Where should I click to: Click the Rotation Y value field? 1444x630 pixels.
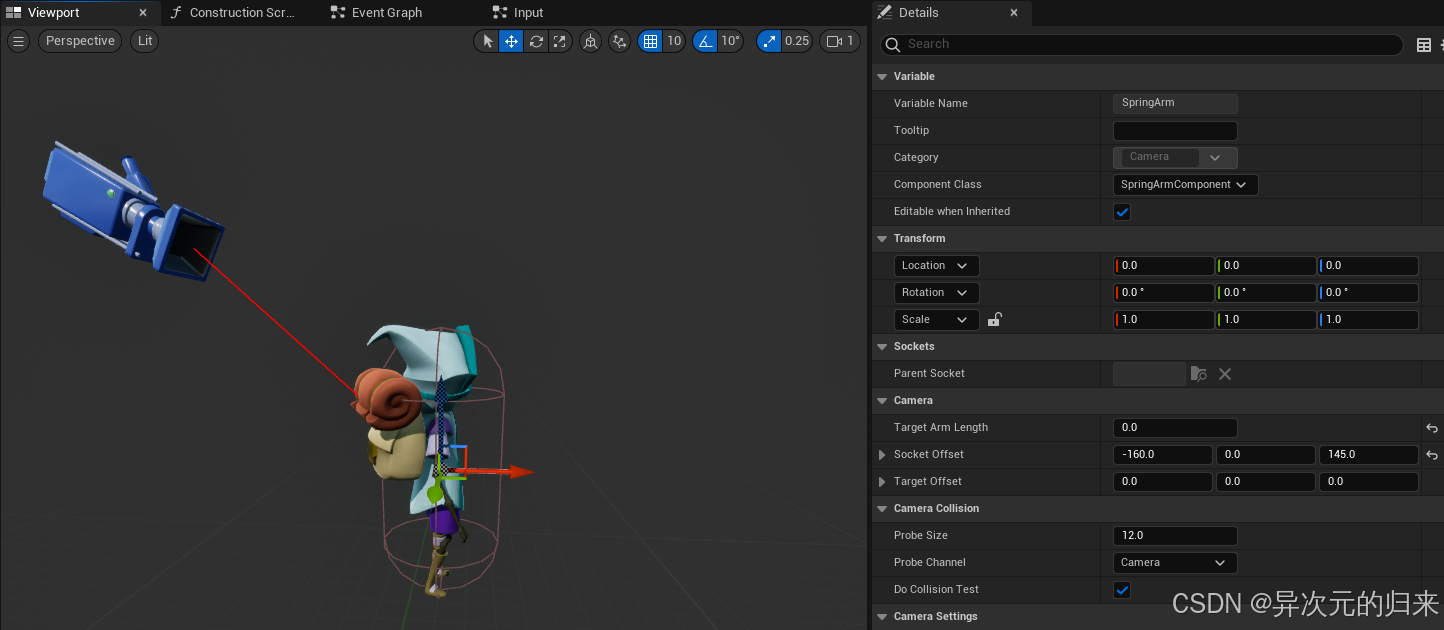1266,292
